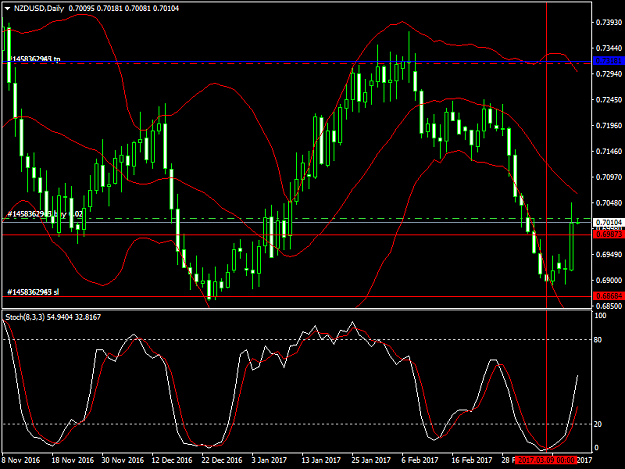The height and width of the screenshot is (469, 625).
Task: Click the 6 Feb 2017 date label
Action: 420,460
